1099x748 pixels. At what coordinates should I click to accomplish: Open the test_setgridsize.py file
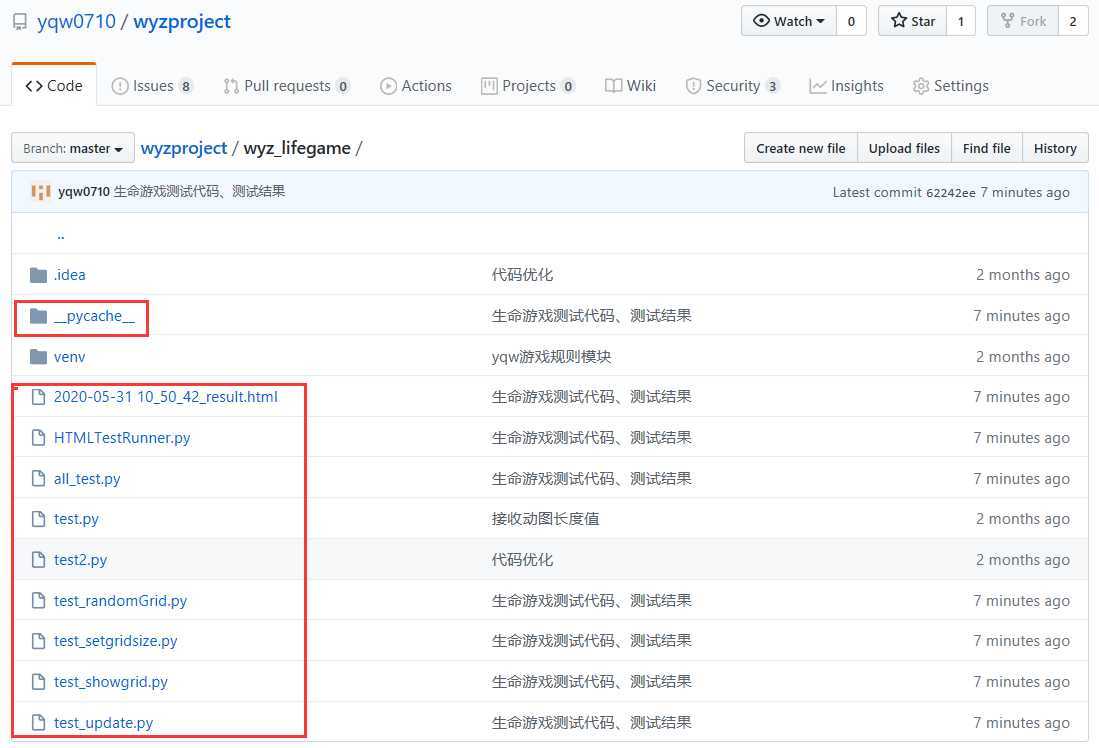click(x=116, y=641)
